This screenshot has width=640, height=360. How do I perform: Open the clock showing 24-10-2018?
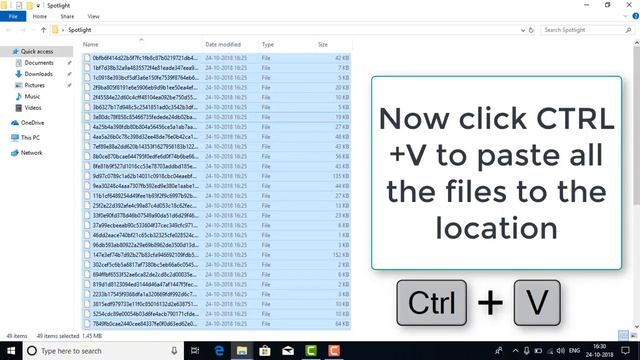tap(600, 351)
